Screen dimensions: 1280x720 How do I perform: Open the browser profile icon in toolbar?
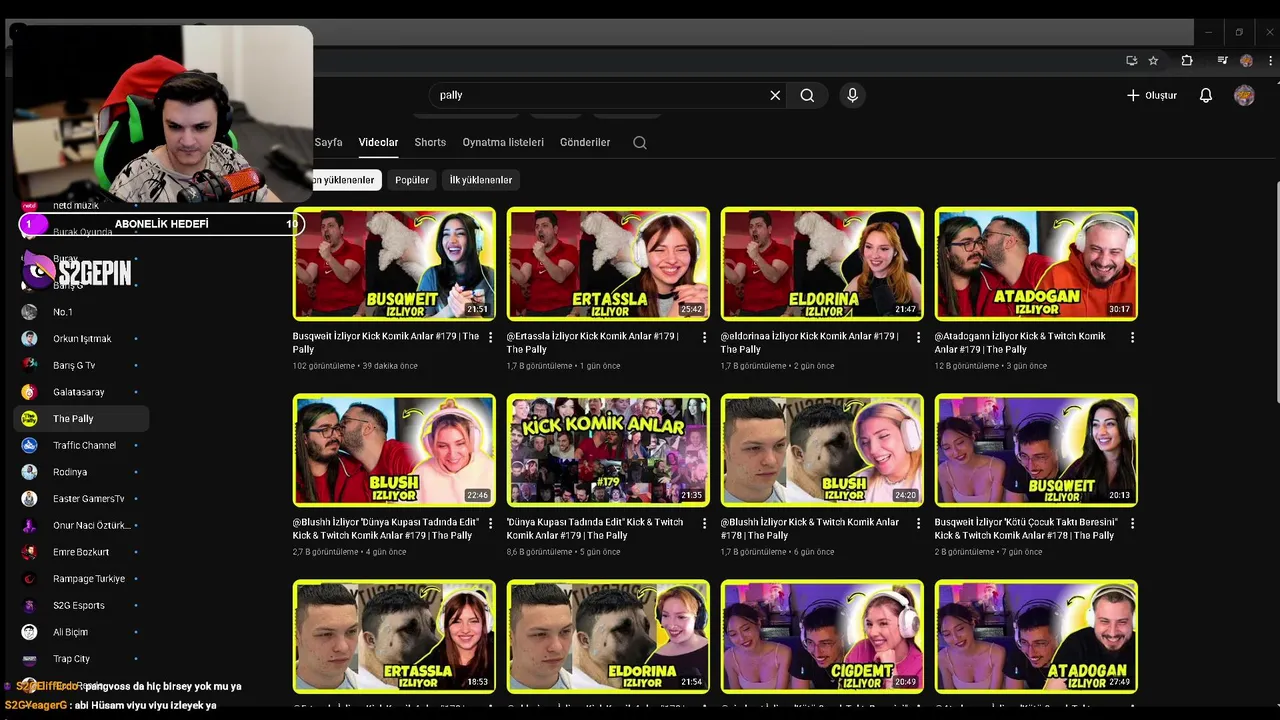[1246, 61]
